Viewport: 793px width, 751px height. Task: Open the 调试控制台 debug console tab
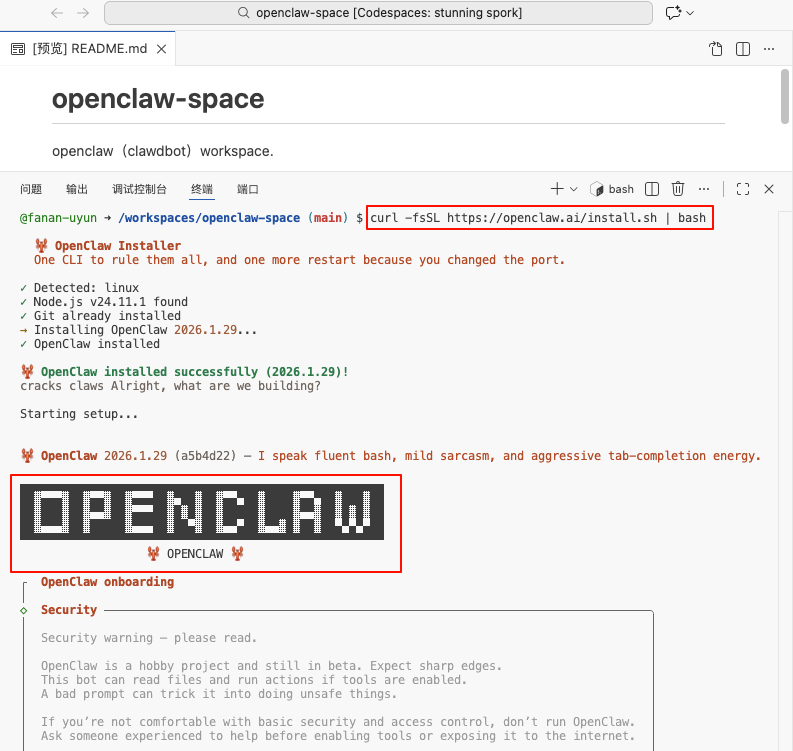139,189
